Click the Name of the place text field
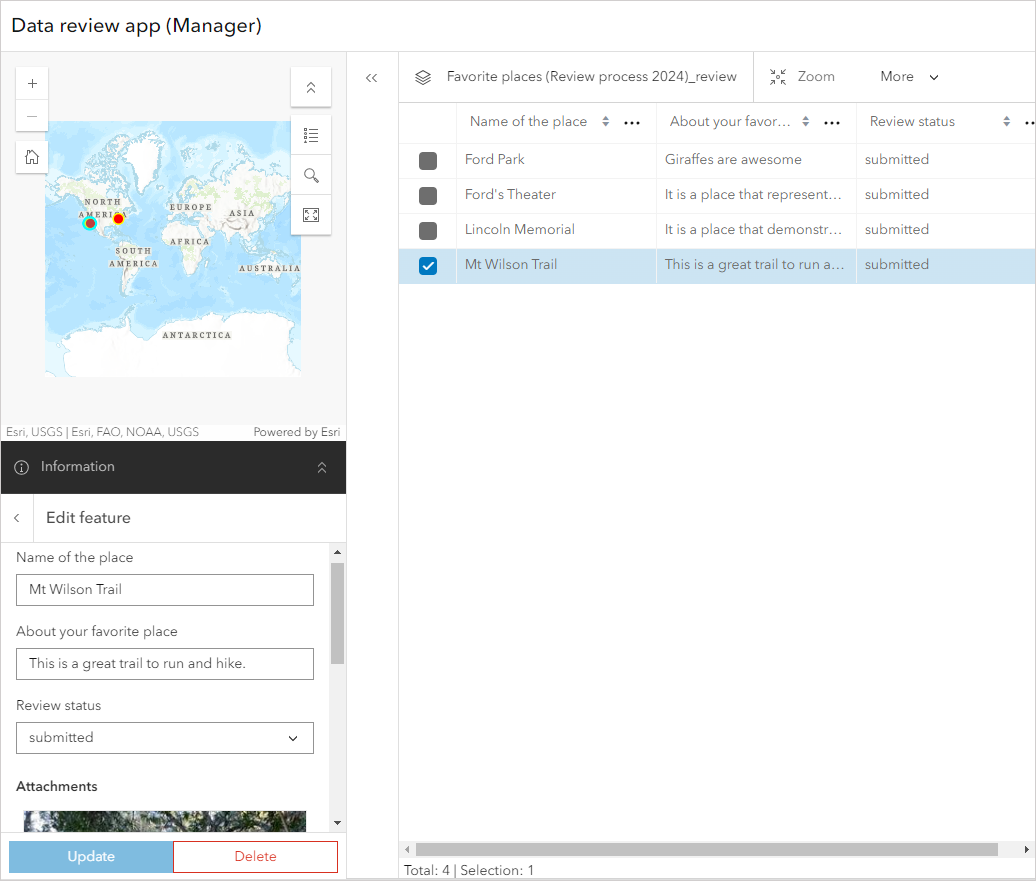This screenshot has width=1036, height=881. 164,590
